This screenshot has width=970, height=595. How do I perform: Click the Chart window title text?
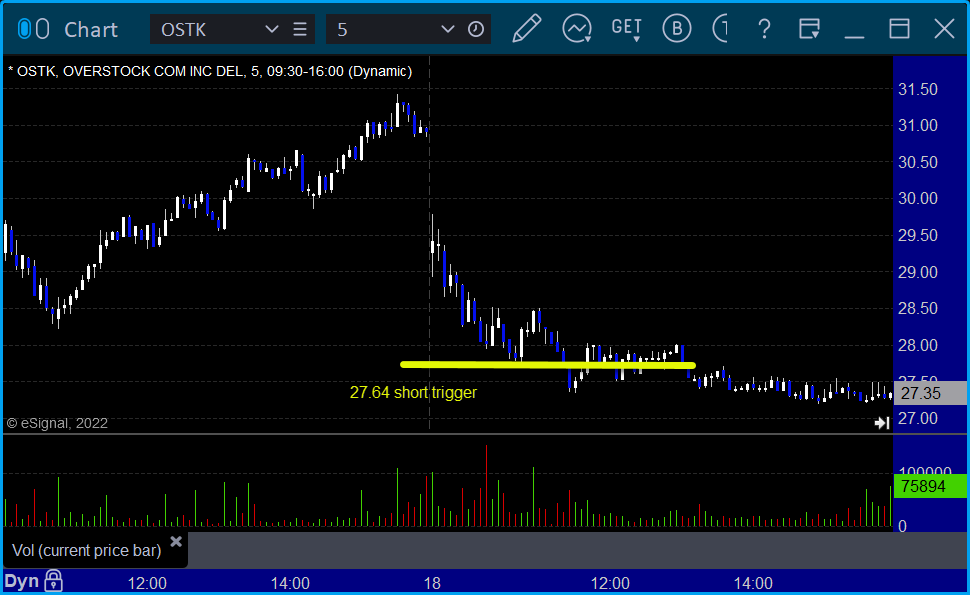pyautogui.click(x=91, y=30)
